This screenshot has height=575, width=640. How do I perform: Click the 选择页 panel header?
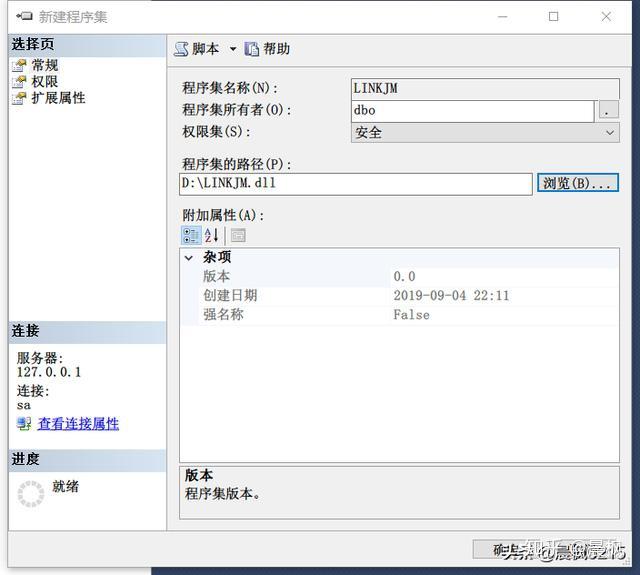point(87,45)
